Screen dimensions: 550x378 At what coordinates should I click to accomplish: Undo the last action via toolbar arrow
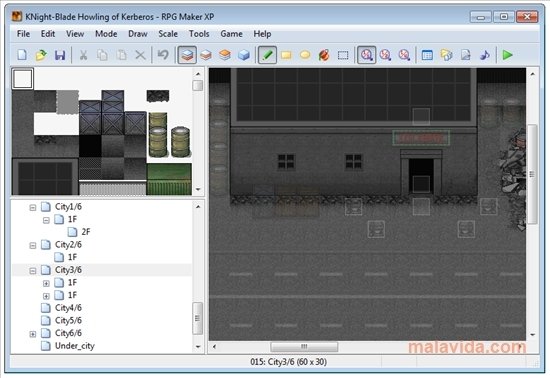tap(163, 55)
